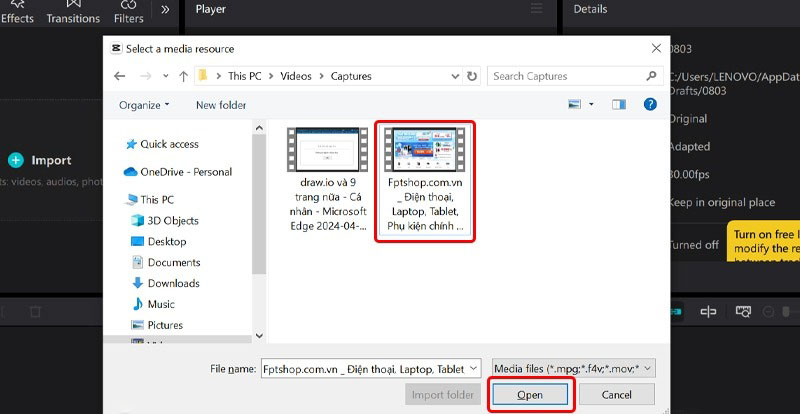Open Documents folder in tree
800x414 pixels.
(x=166, y=262)
